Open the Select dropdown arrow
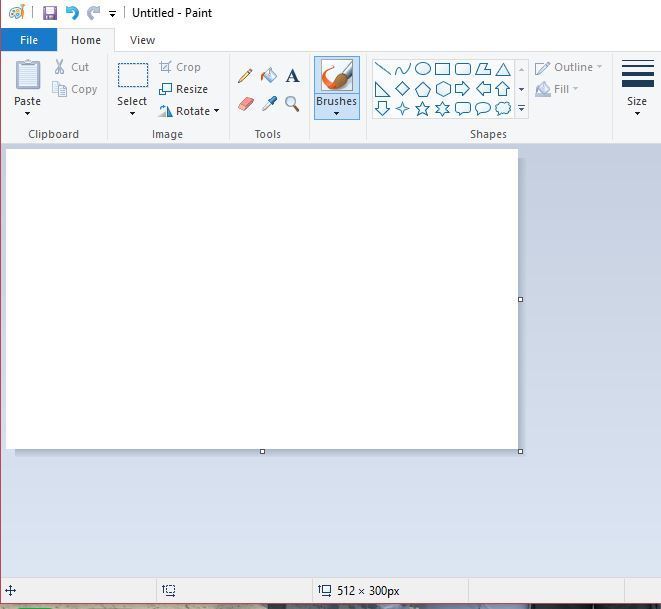Screen dimensions: 661x609 (132, 113)
